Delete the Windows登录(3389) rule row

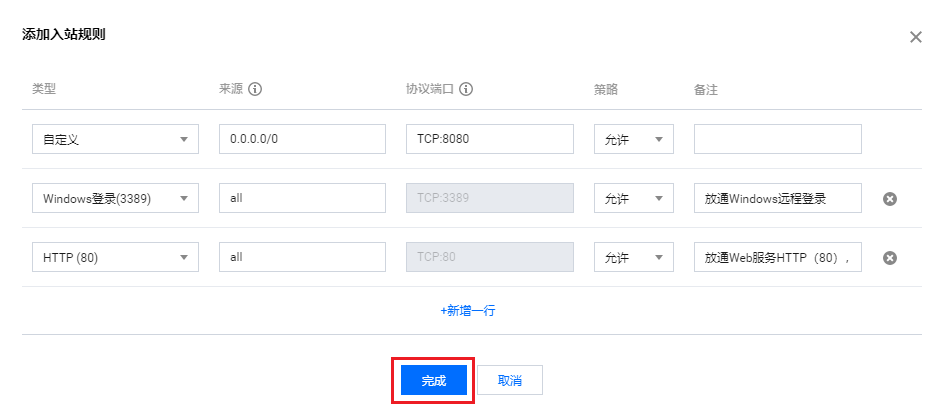click(x=890, y=199)
